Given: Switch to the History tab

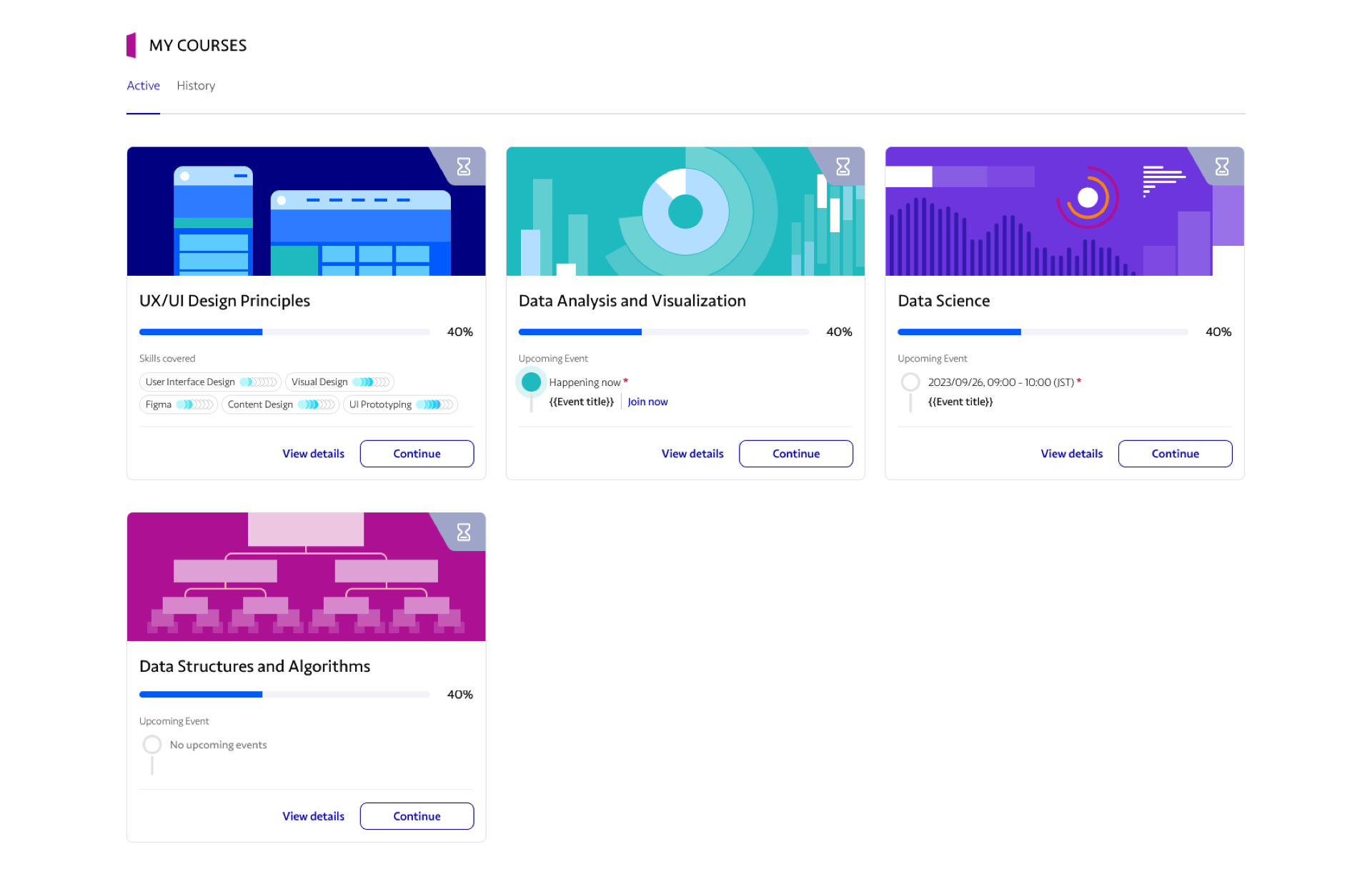Looking at the screenshot, I should pyautogui.click(x=196, y=86).
